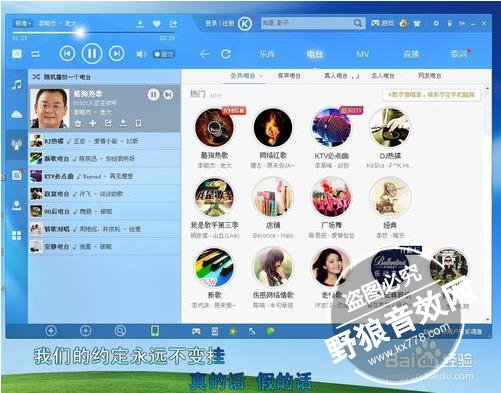501x393 pixels.
Task: Share song from the station card
Action: pyautogui.click(x=108, y=123)
